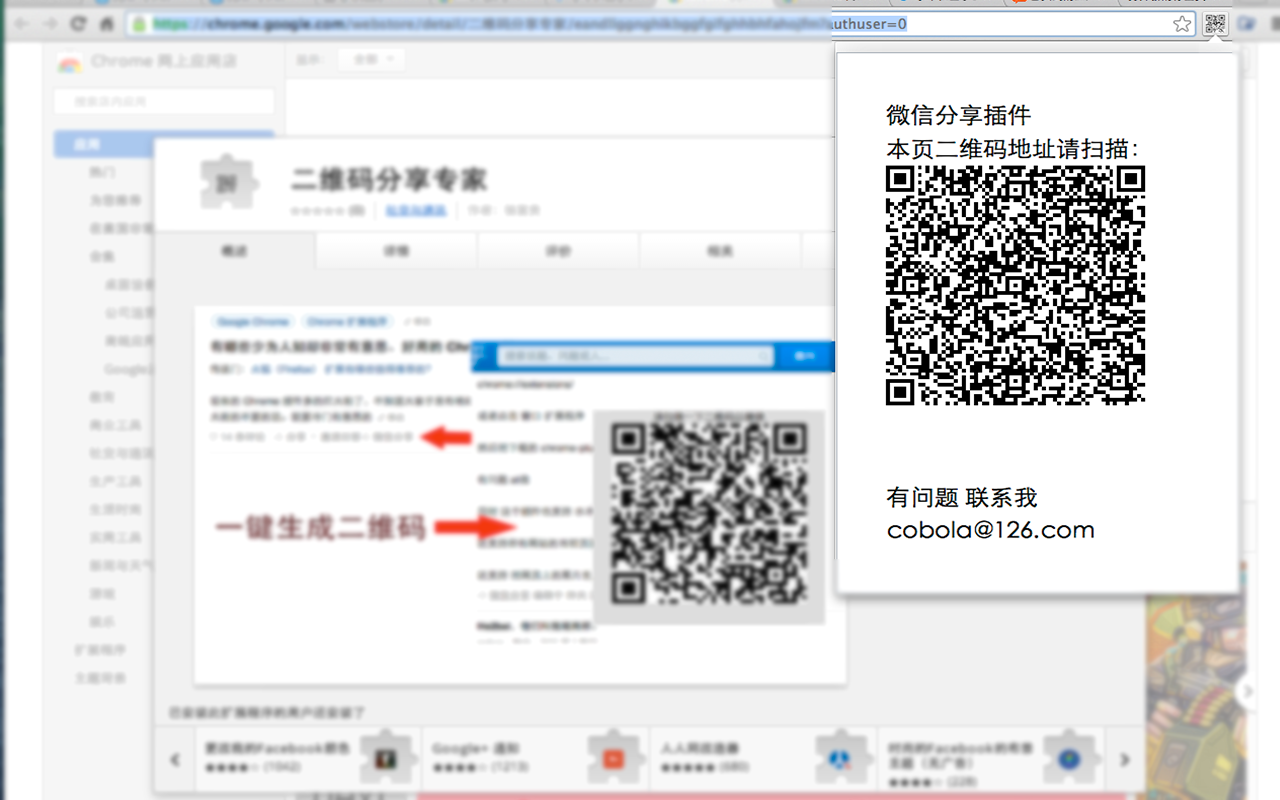The height and width of the screenshot is (800, 1280).
Task: Click the 本页二维码地址请扫描 text in popup
Action: tap(1013, 149)
